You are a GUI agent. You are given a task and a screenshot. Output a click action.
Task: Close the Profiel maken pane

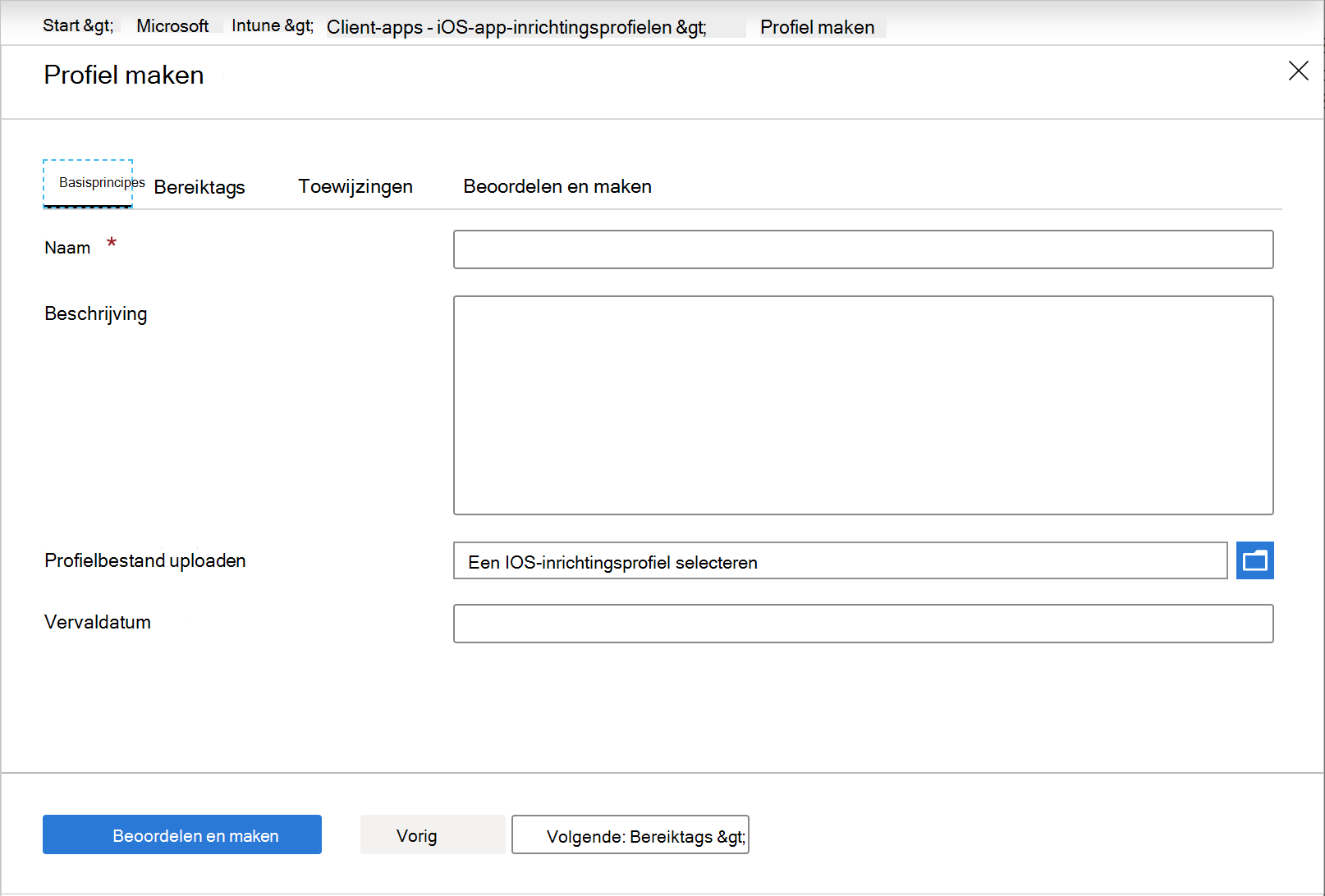pyautogui.click(x=1298, y=71)
